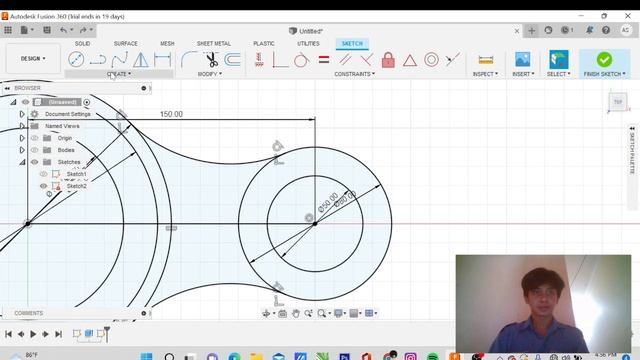
Task: Apply Concentric constraint
Action: click(431, 60)
